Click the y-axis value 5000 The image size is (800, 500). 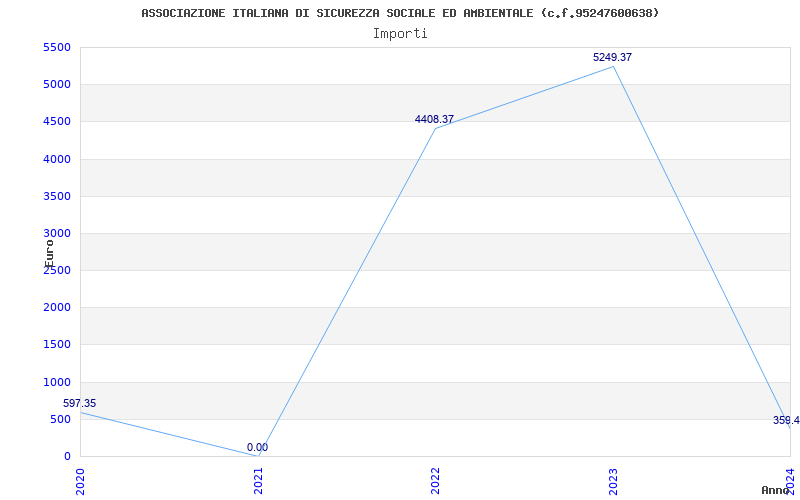click(x=57, y=85)
